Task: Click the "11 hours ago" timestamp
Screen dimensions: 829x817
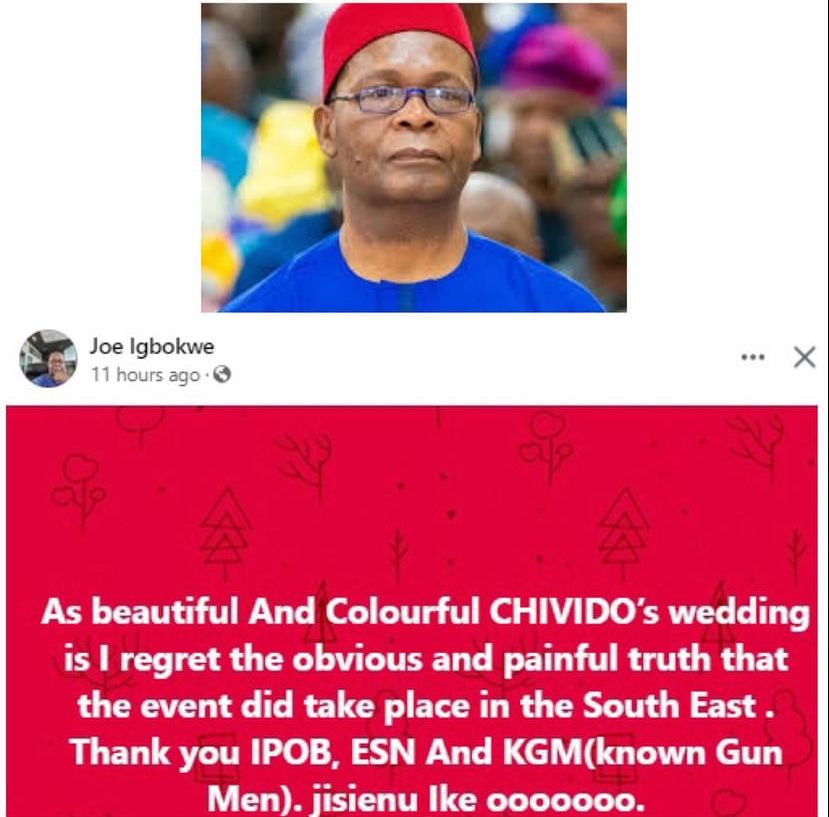Action: [x=145, y=375]
